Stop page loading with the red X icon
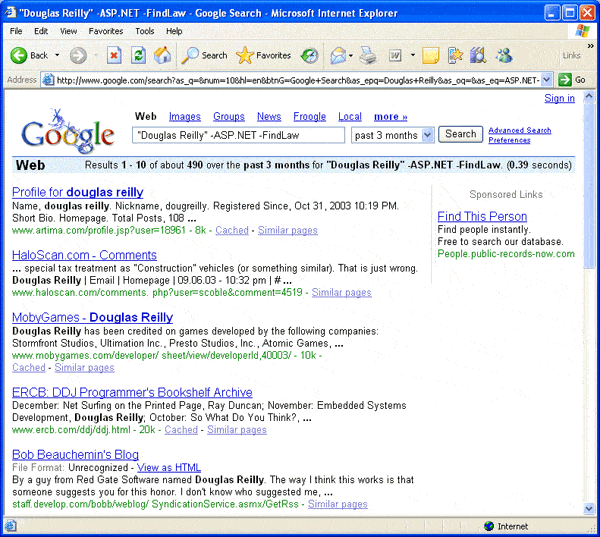The width and height of the screenshot is (600, 537). point(114,55)
